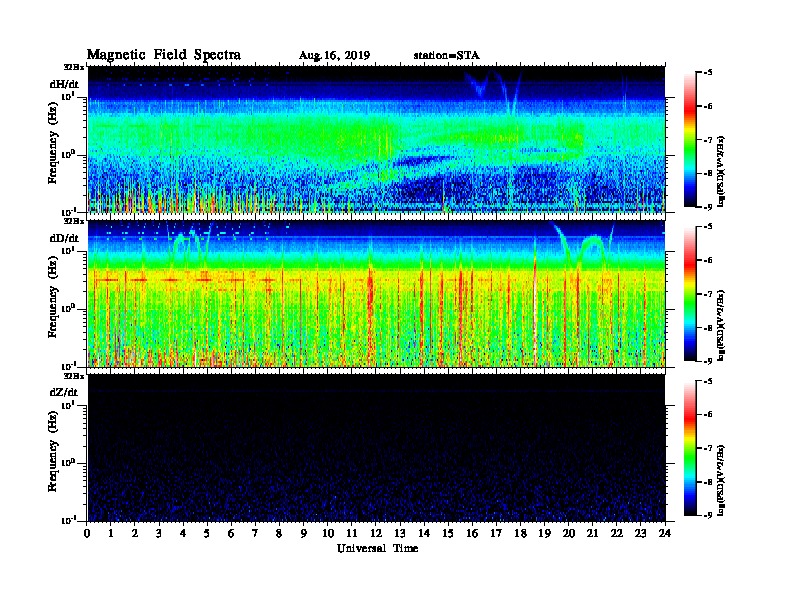
Task: Click hour tick label "18" on time axis
Action: click(520, 533)
